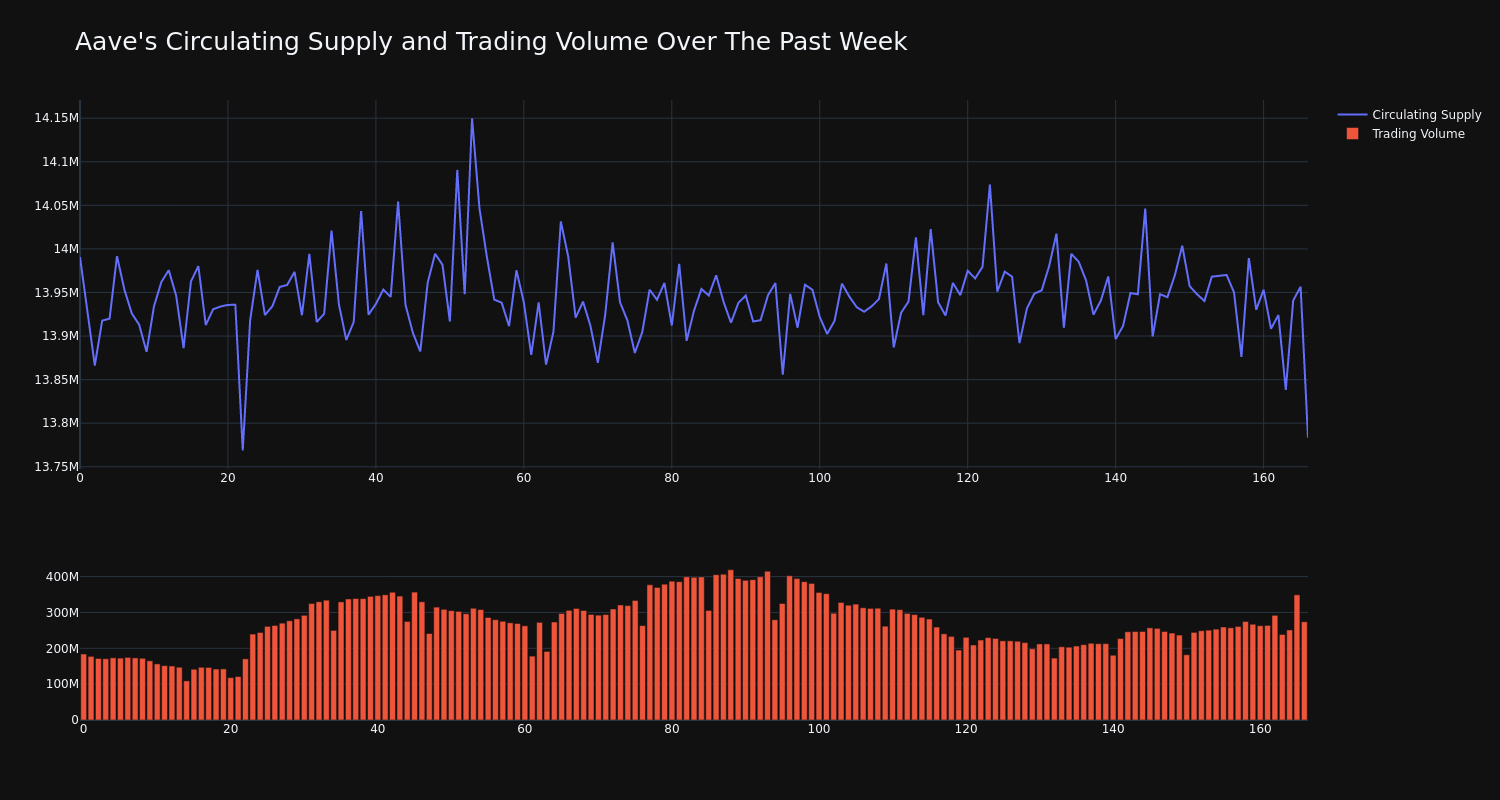Click the 13.8M y-axis label
This screenshot has height=800, width=1500.
(60, 423)
